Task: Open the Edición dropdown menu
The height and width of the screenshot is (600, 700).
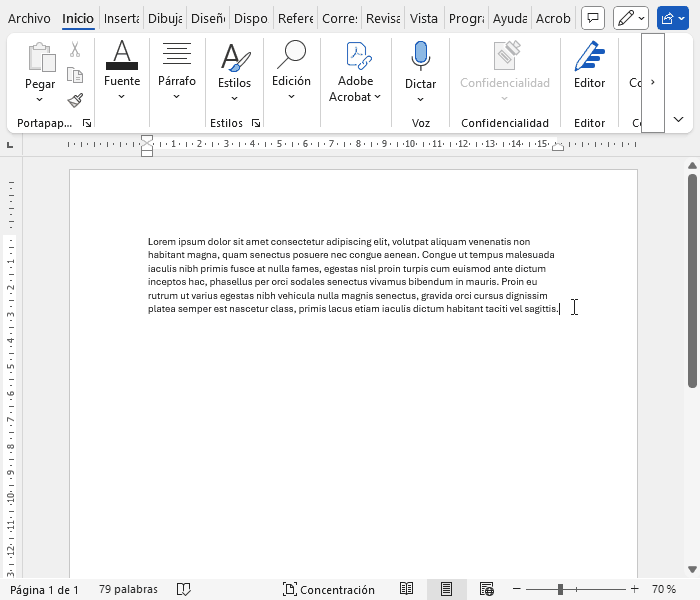Action: point(291,97)
